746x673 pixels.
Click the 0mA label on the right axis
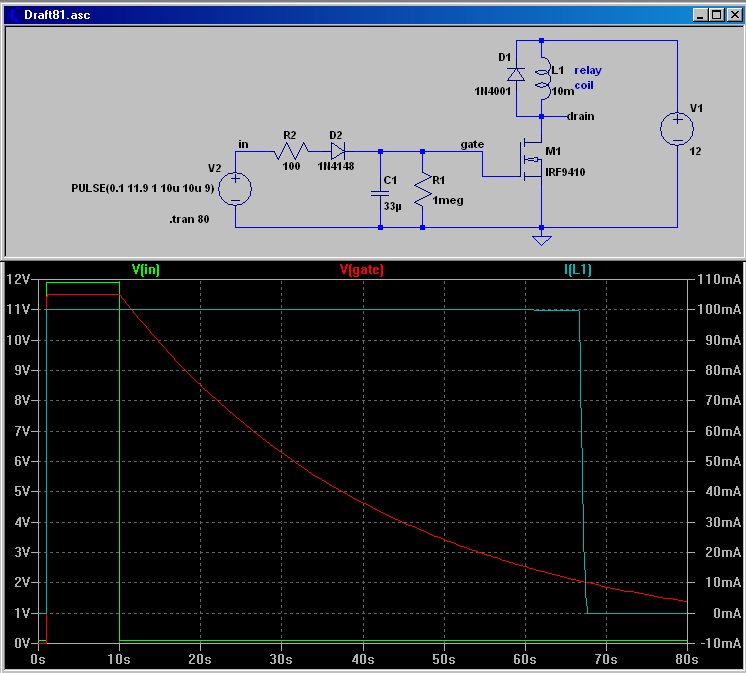click(x=727, y=613)
